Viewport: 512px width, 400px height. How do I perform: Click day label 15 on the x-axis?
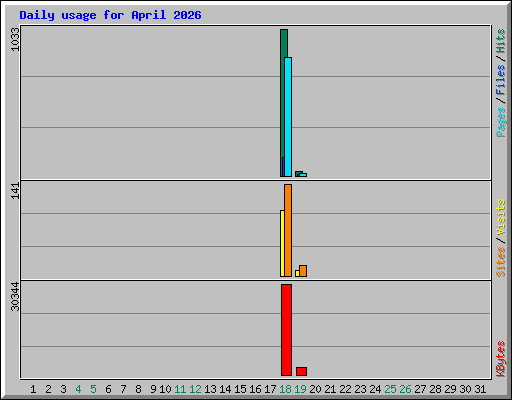click(x=240, y=389)
